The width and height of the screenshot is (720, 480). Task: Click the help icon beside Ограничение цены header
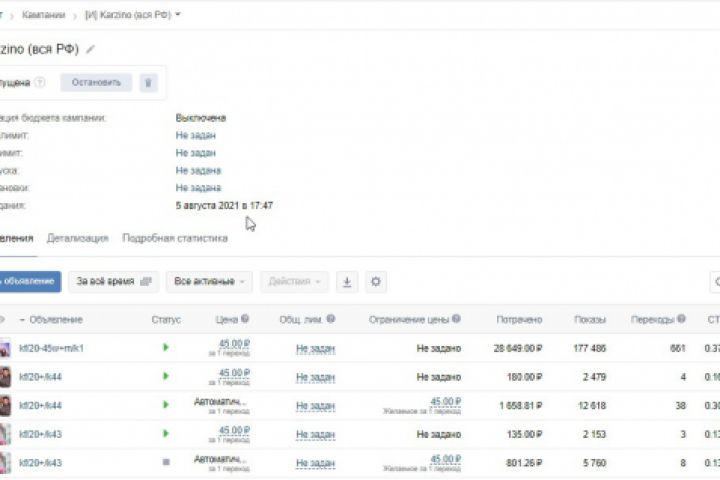[x=456, y=319]
